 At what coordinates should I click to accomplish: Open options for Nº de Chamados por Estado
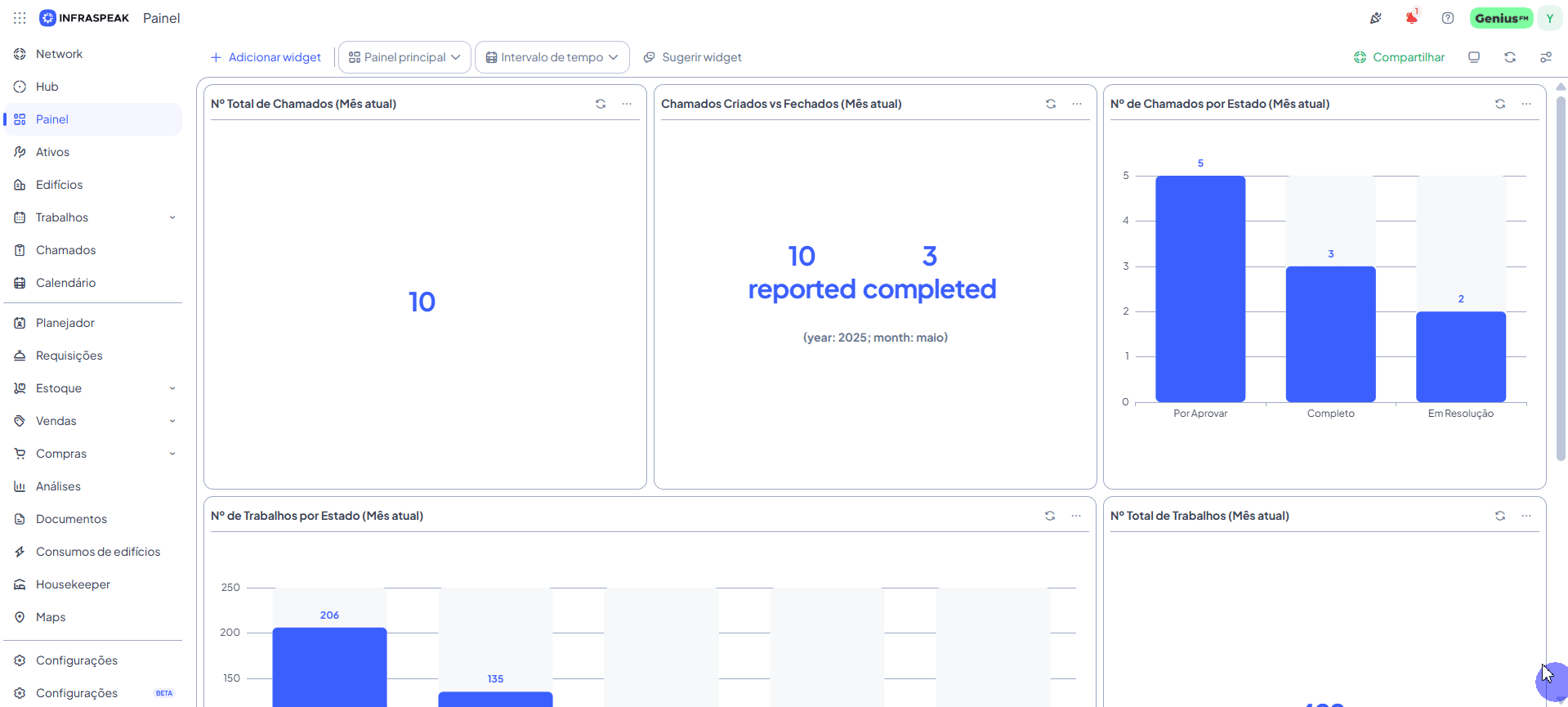[x=1526, y=104]
